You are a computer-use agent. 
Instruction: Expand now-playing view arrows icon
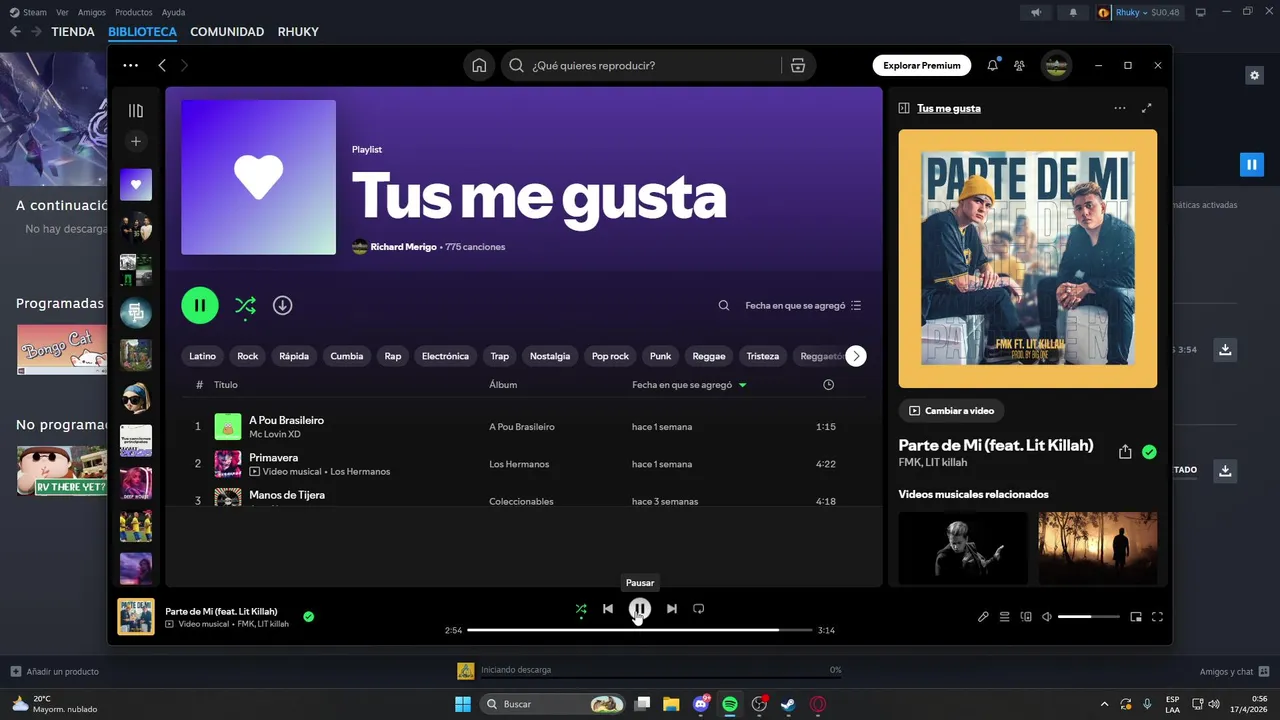tap(1147, 108)
